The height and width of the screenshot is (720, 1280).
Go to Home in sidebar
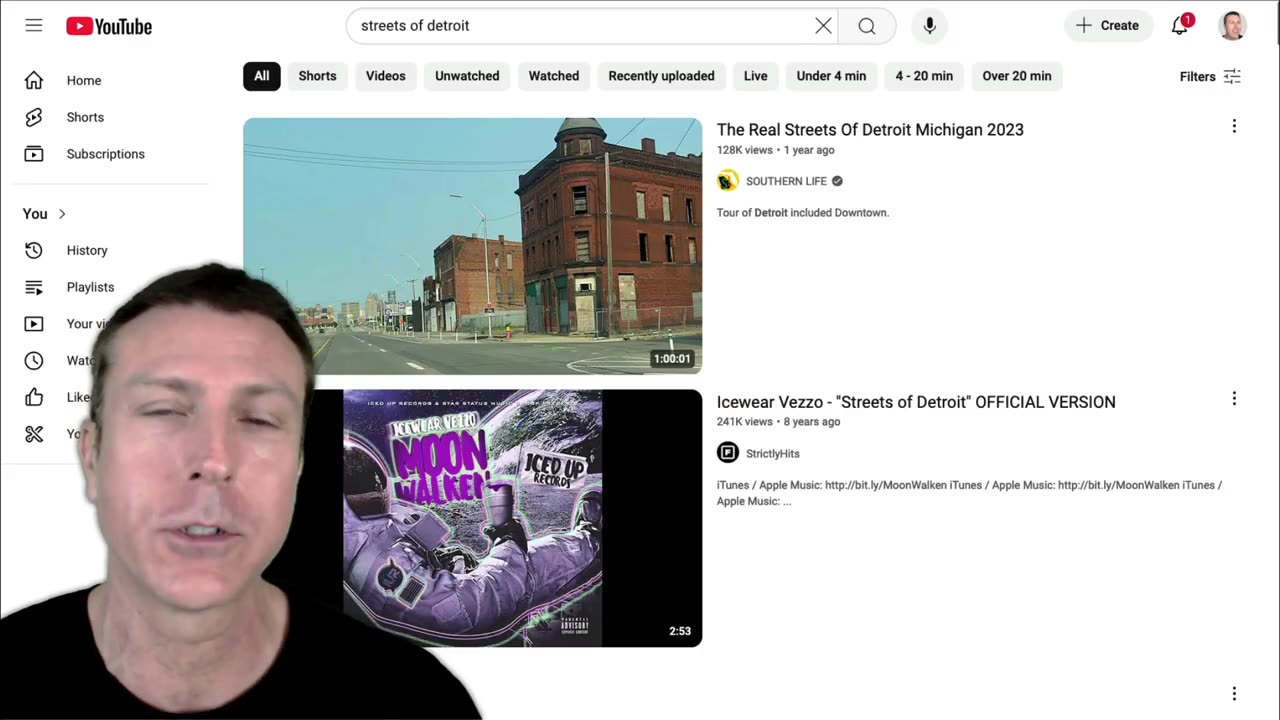coord(84,80)
